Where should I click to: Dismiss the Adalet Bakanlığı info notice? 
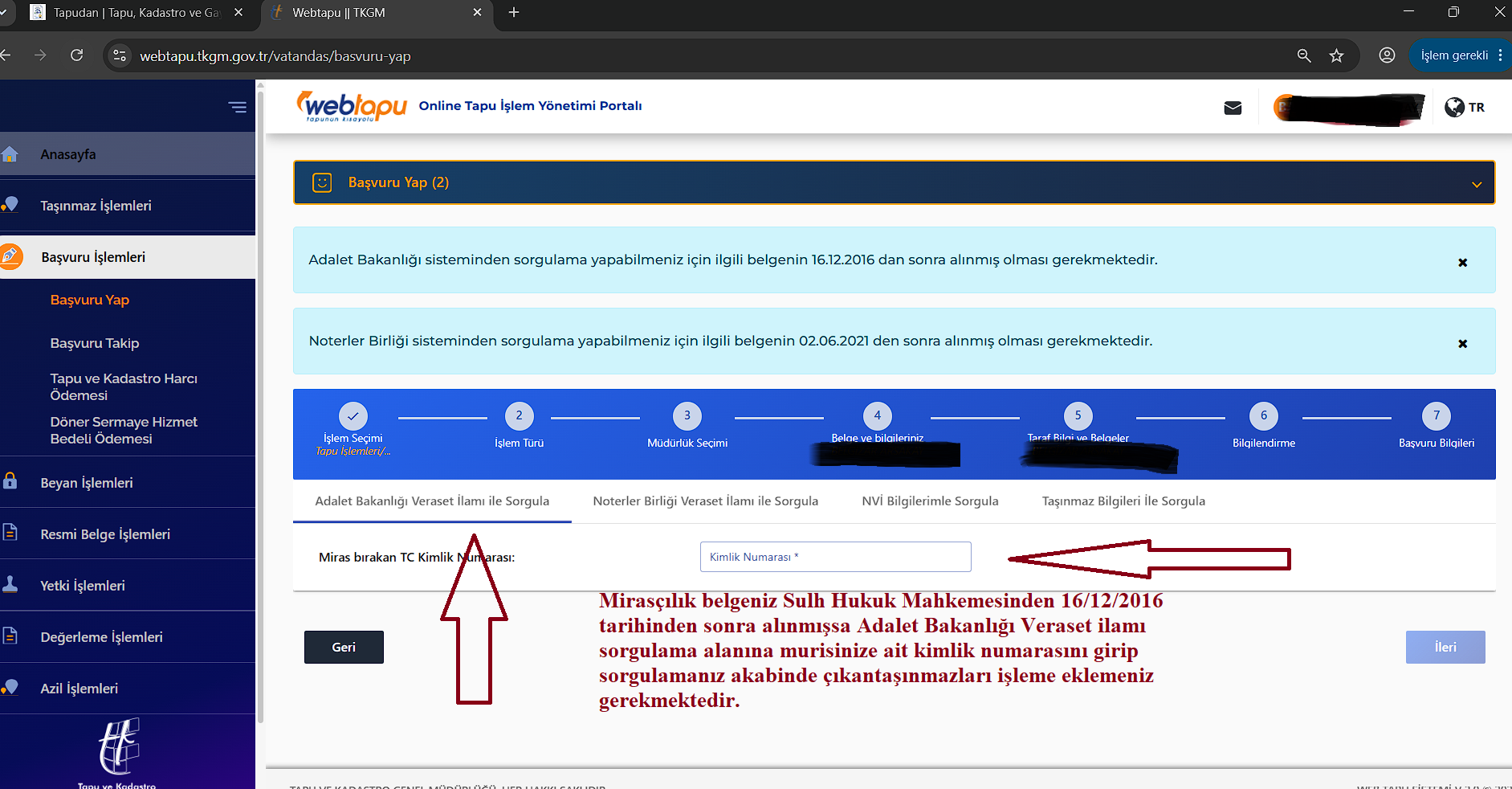(1462, 263)
